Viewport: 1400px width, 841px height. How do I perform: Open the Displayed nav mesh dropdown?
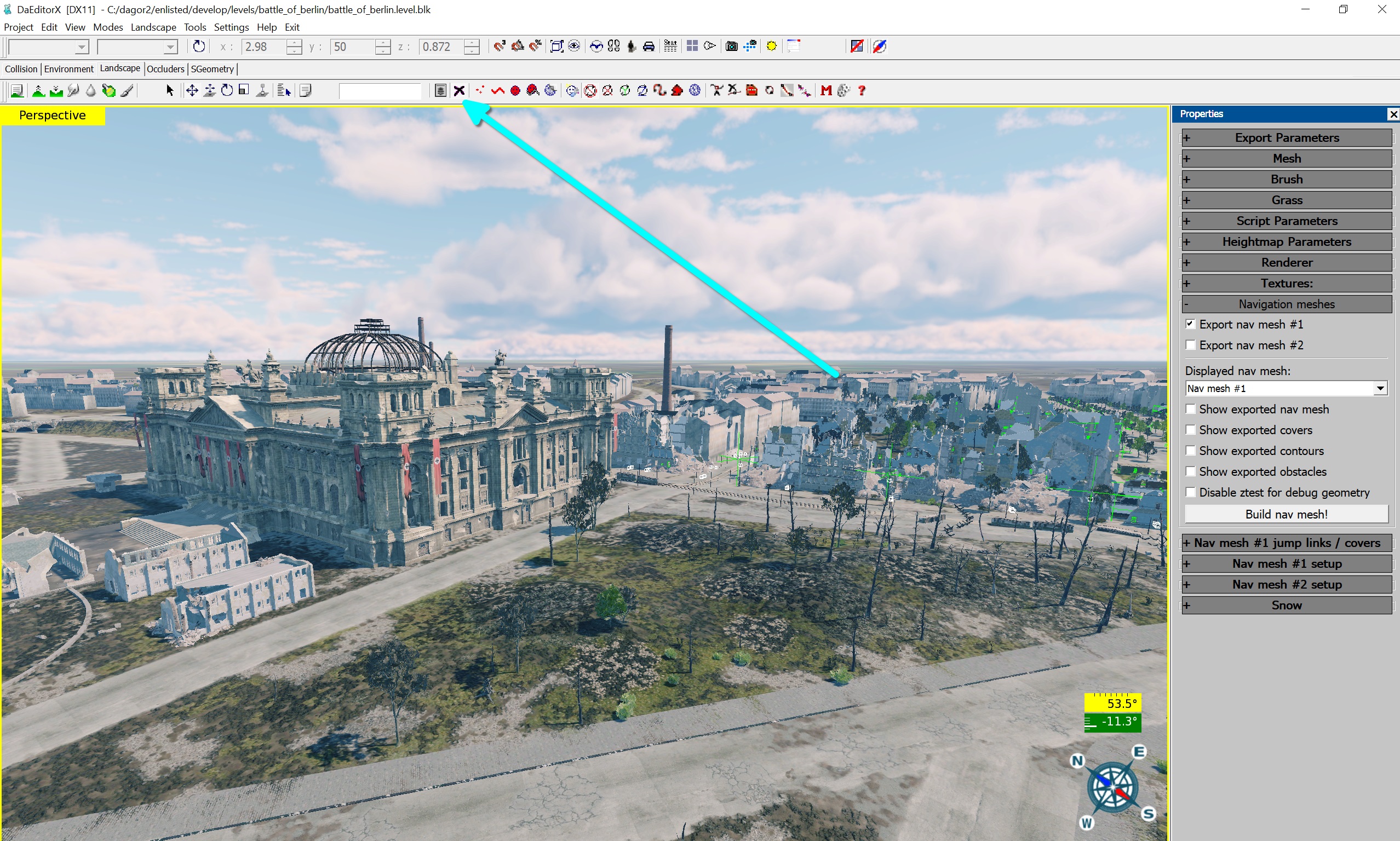[1380, 389]
